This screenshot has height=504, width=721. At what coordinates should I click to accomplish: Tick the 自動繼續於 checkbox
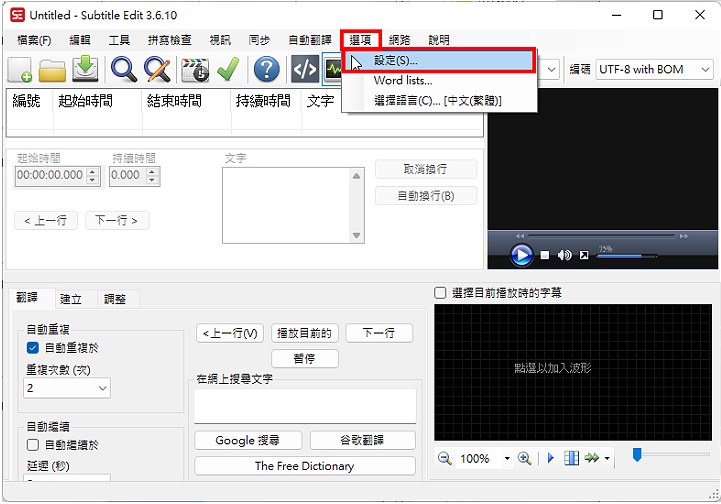pos(33,445)
